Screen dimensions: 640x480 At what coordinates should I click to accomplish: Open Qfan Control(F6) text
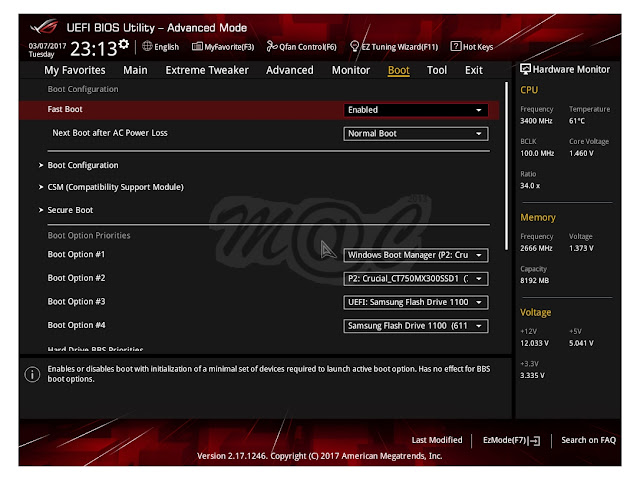pos(308,47)
